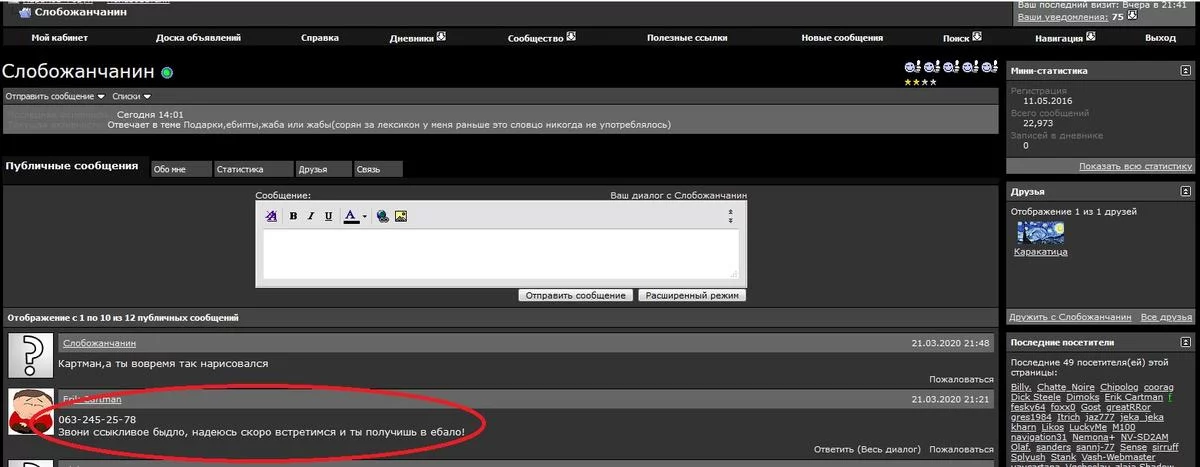Collapse the Мини-статистика panel
This screenshot has height=467, width=1200.
[1184, 71]
